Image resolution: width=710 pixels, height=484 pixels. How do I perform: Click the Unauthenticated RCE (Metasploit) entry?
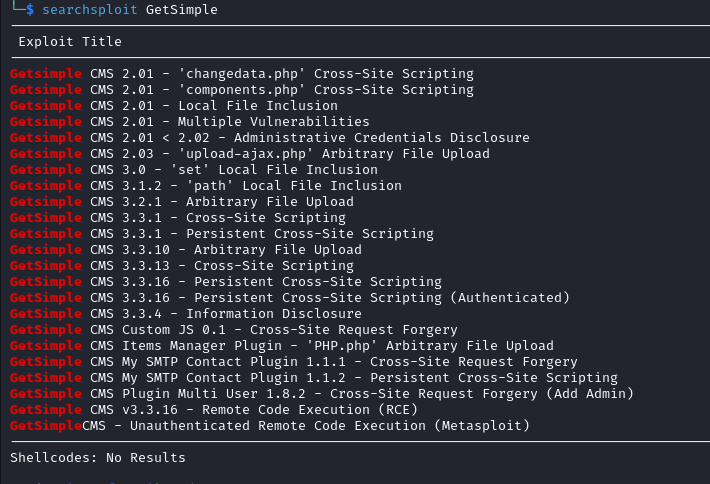270,426
